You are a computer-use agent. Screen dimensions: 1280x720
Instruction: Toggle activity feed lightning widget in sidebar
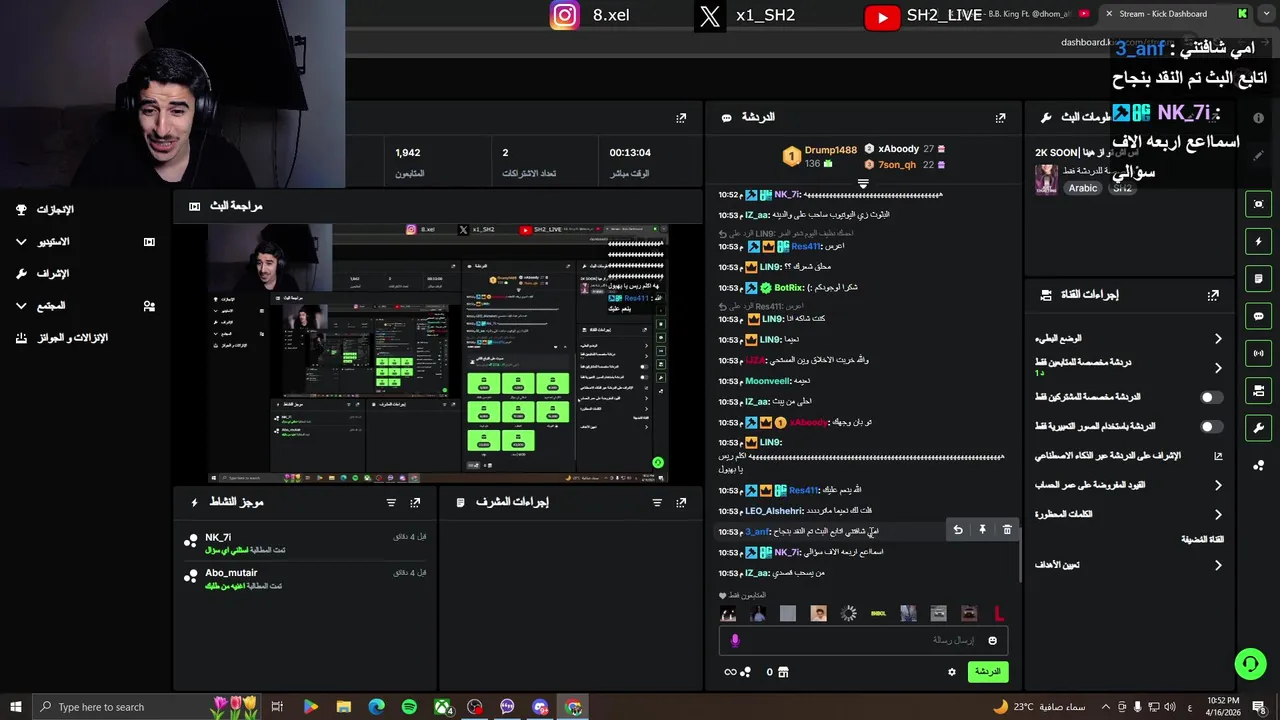tap(1259, 241)
